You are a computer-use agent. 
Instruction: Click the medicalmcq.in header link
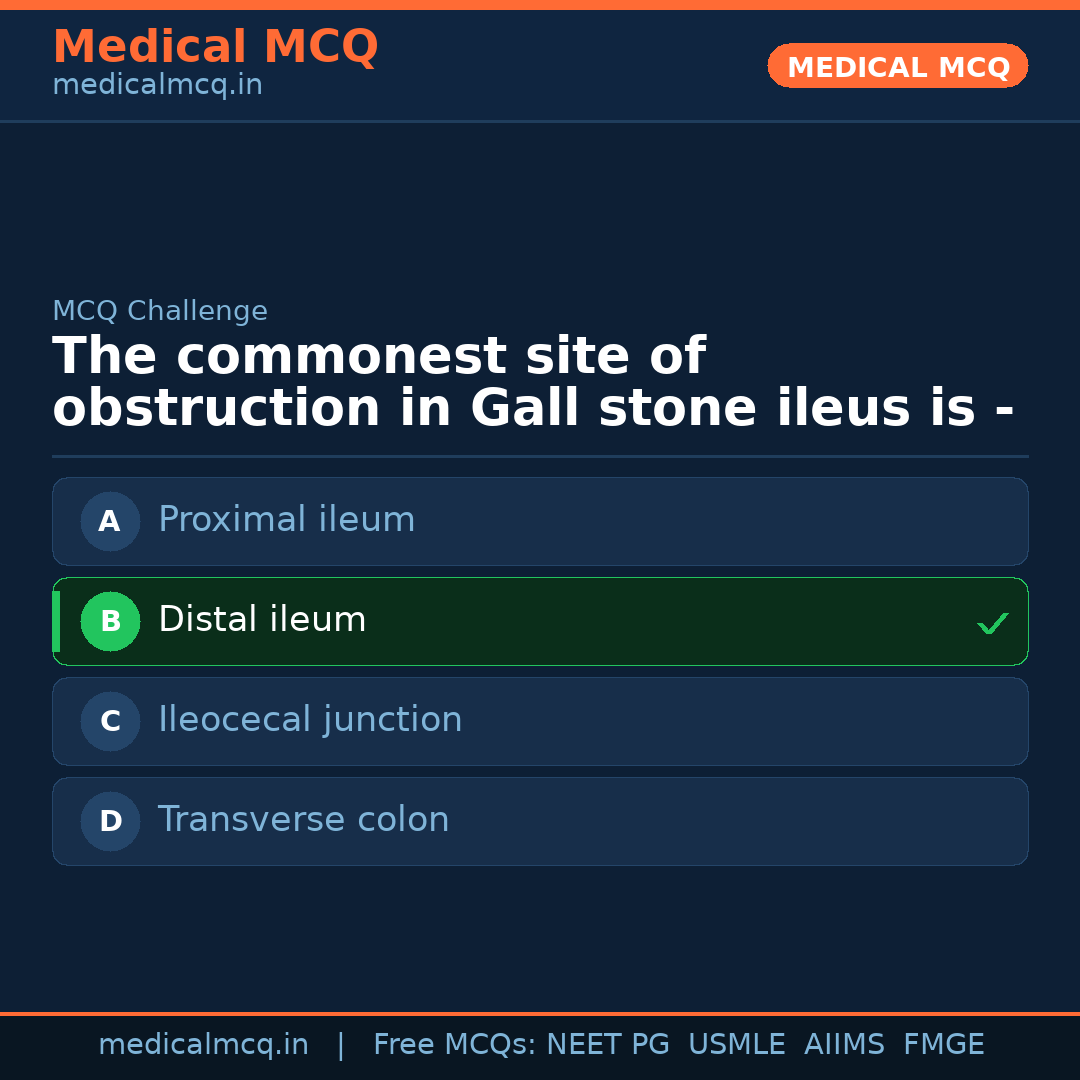(156, 84)
